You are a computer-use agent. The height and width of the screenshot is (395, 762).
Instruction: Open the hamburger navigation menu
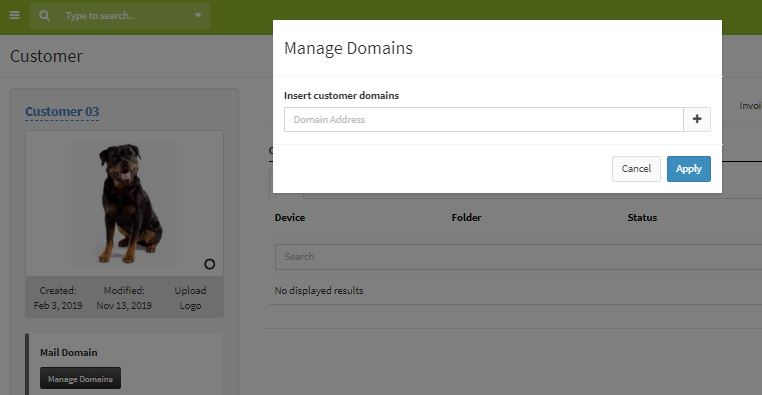coord(15,16)
